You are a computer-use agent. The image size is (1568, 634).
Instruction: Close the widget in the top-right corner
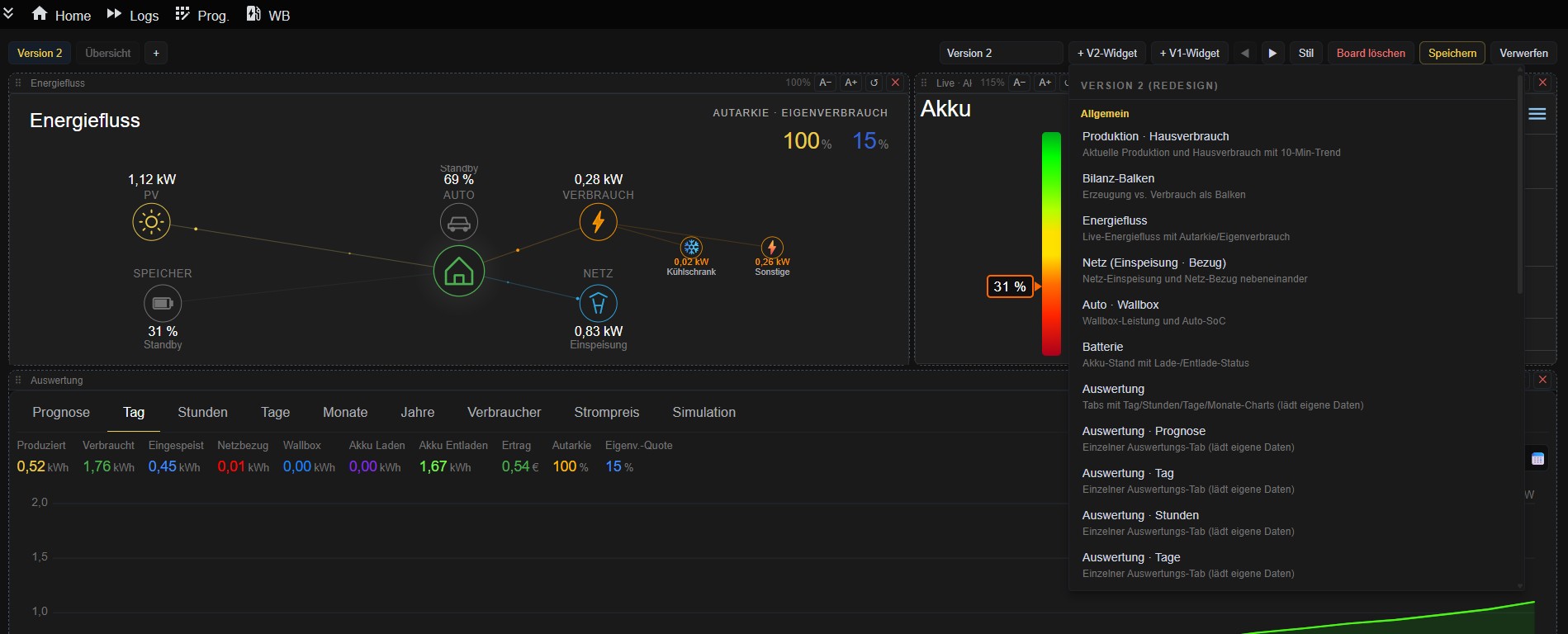coord(1542,83)
